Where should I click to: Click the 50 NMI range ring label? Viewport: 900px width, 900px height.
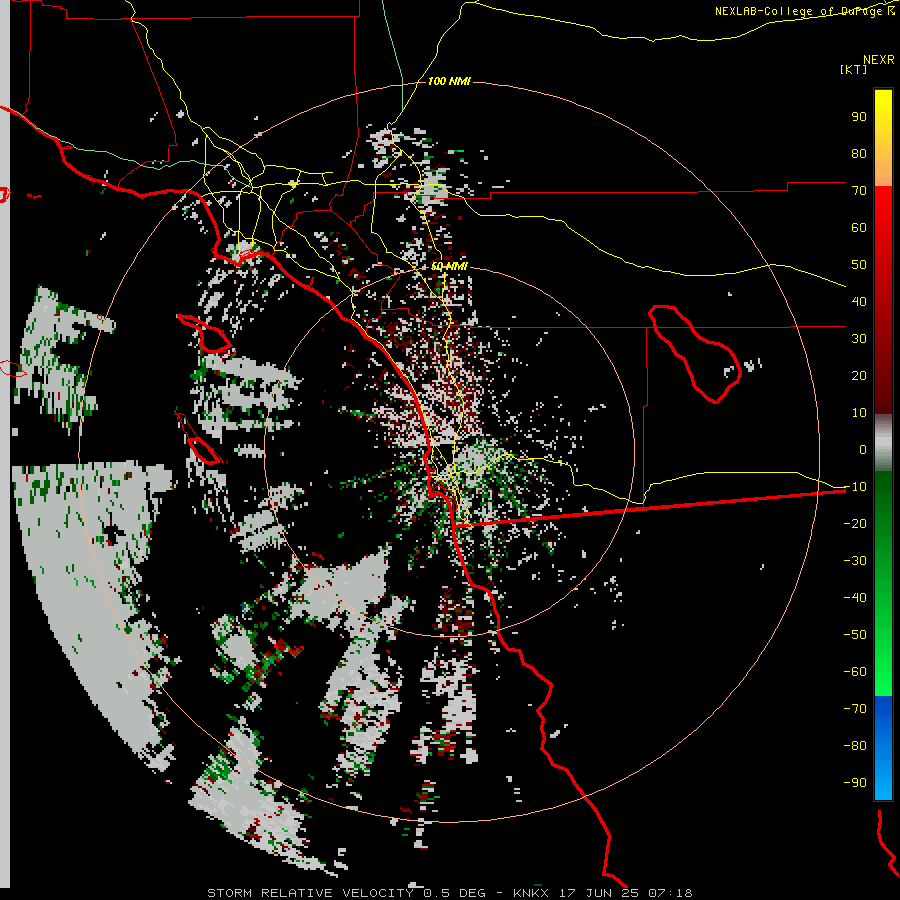(449, 267)
